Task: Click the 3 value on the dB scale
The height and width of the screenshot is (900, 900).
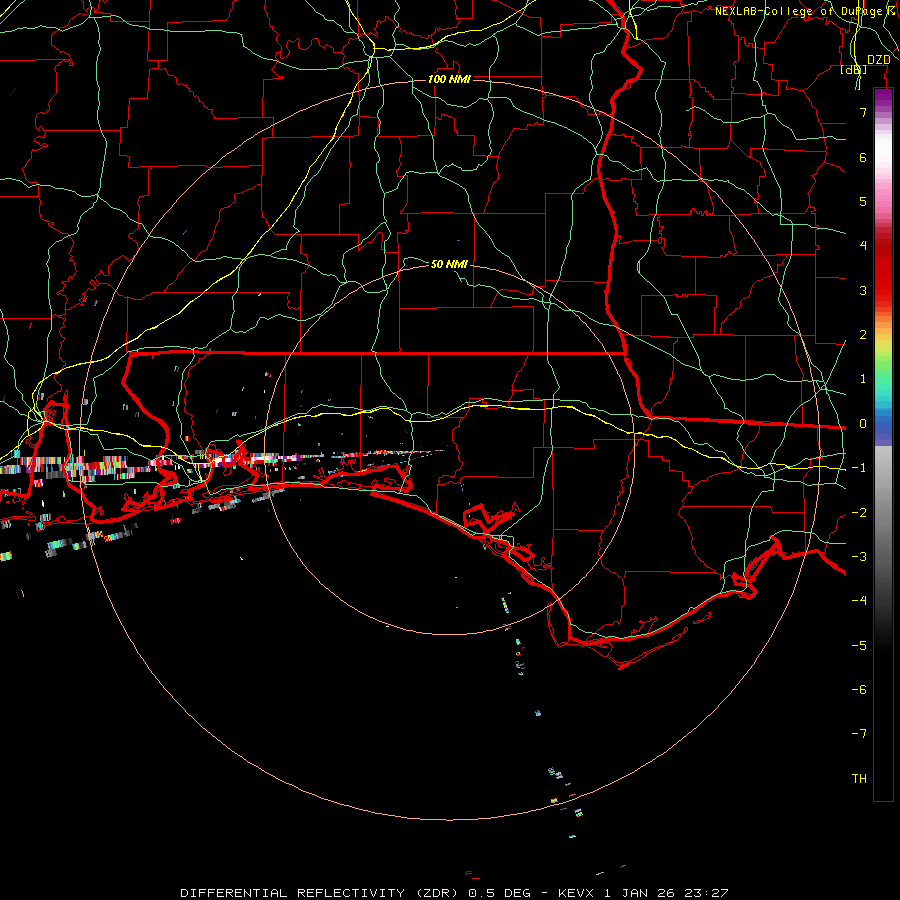Action: pos(863,290)
